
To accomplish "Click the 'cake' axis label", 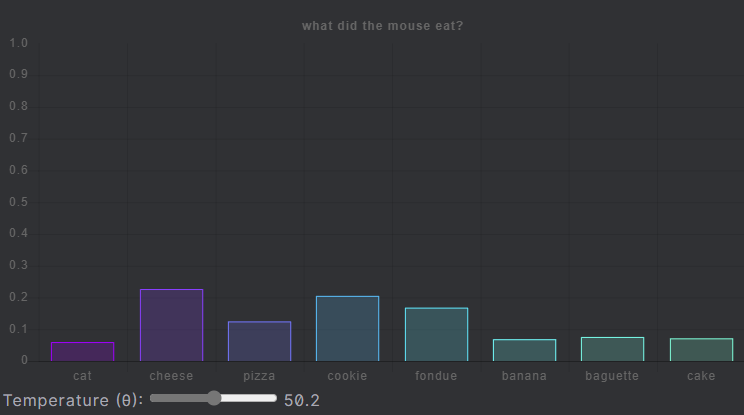I will click(x=701, y=376).
